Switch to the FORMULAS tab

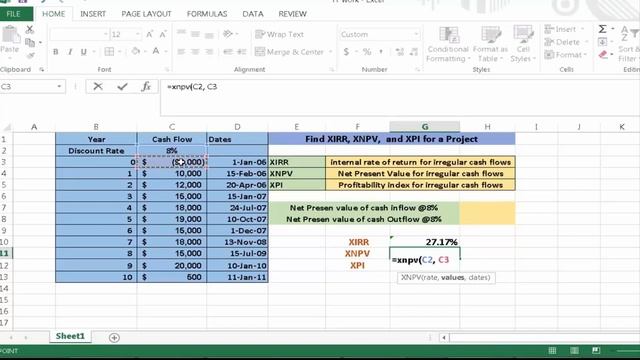click(x=207, y=14)
